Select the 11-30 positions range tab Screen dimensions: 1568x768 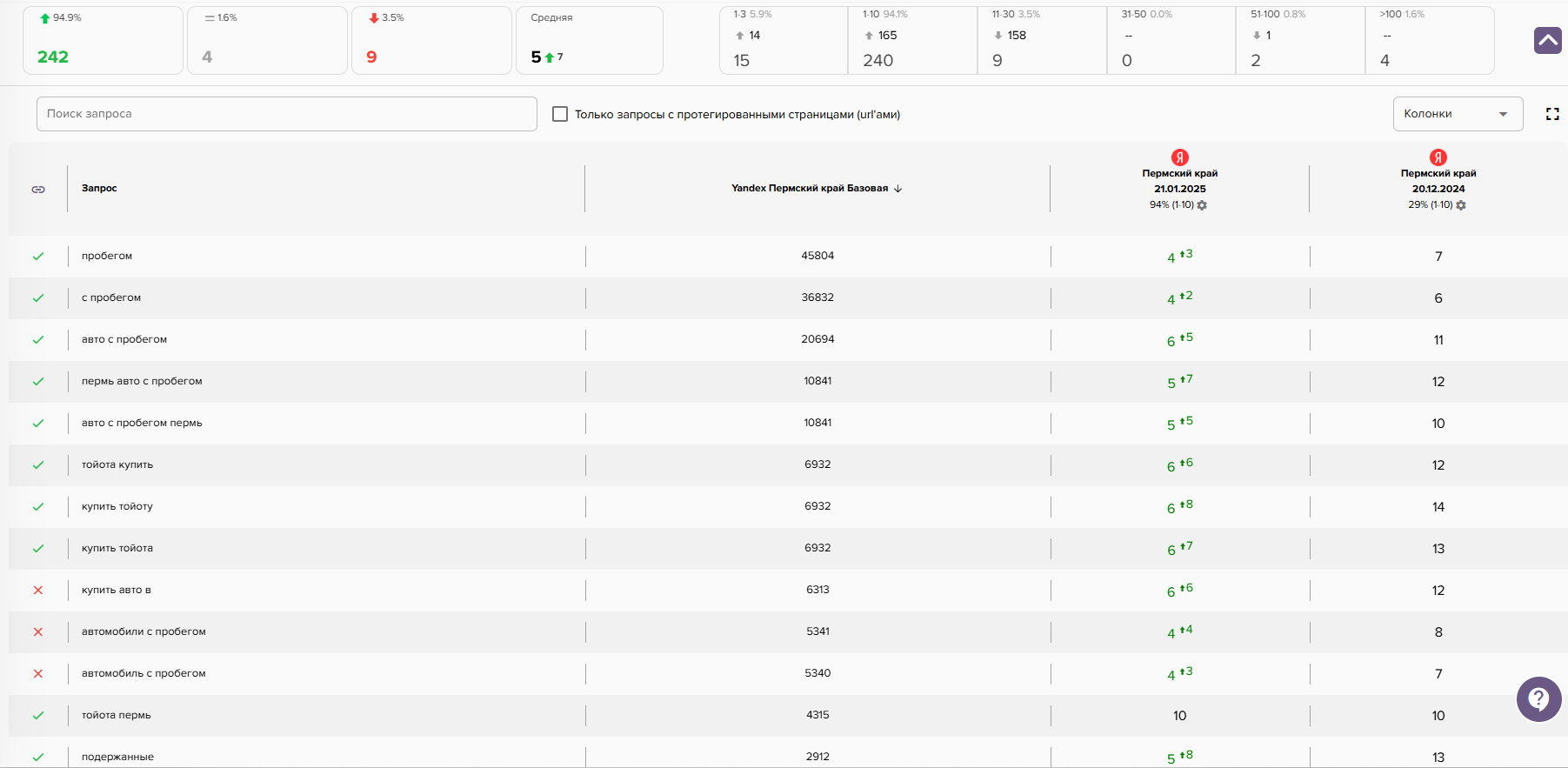tap(1041, 40)
